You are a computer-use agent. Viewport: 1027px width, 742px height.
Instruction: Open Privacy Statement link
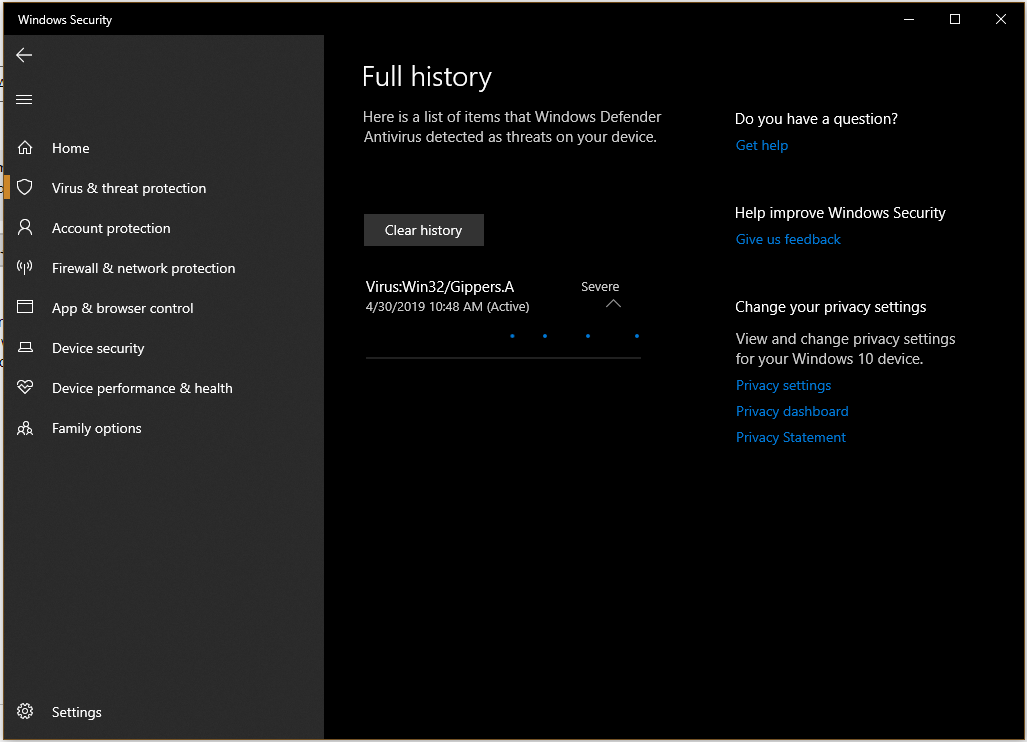791,437
